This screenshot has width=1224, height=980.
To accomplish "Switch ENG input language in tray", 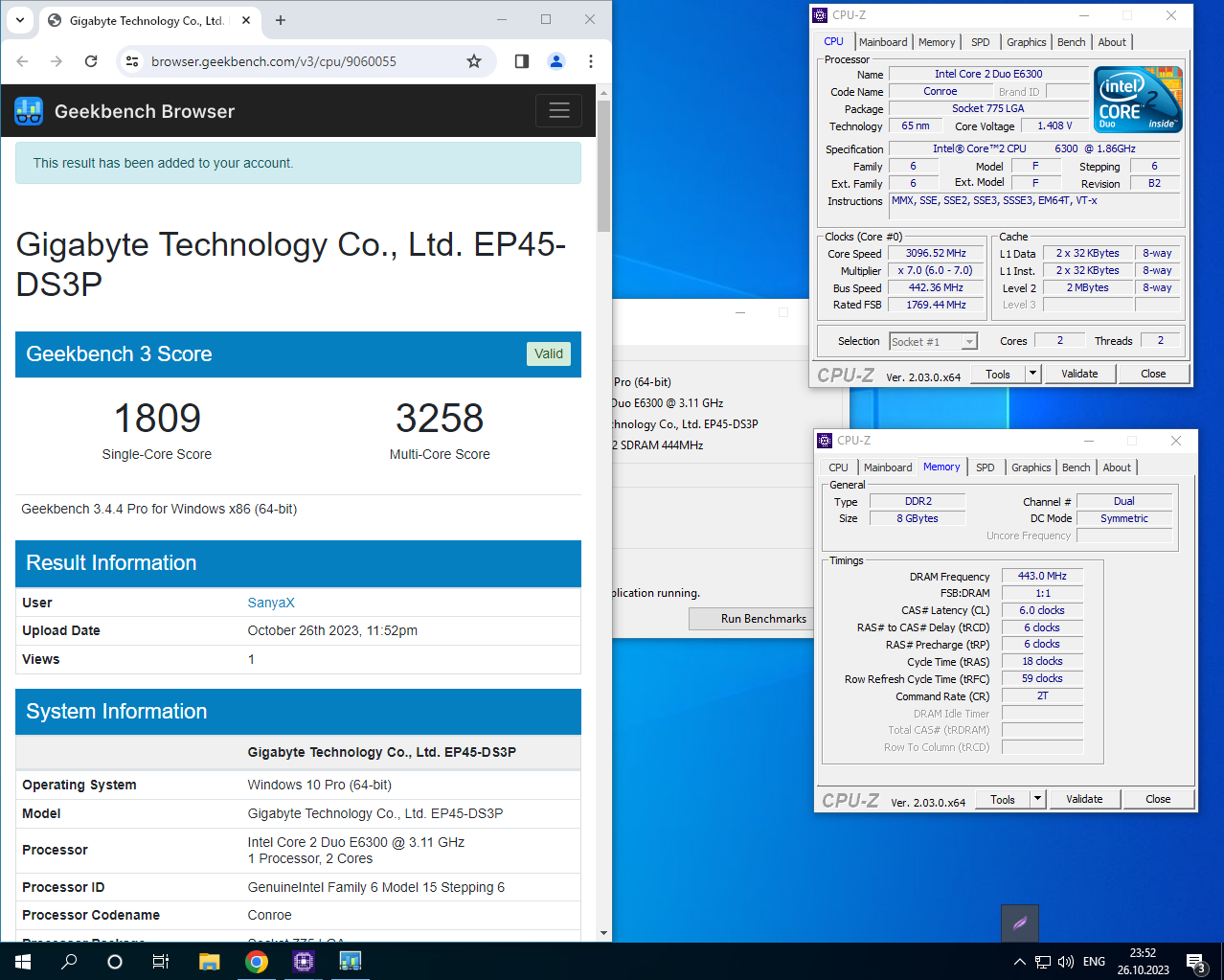I will [x=1094, y=962].
